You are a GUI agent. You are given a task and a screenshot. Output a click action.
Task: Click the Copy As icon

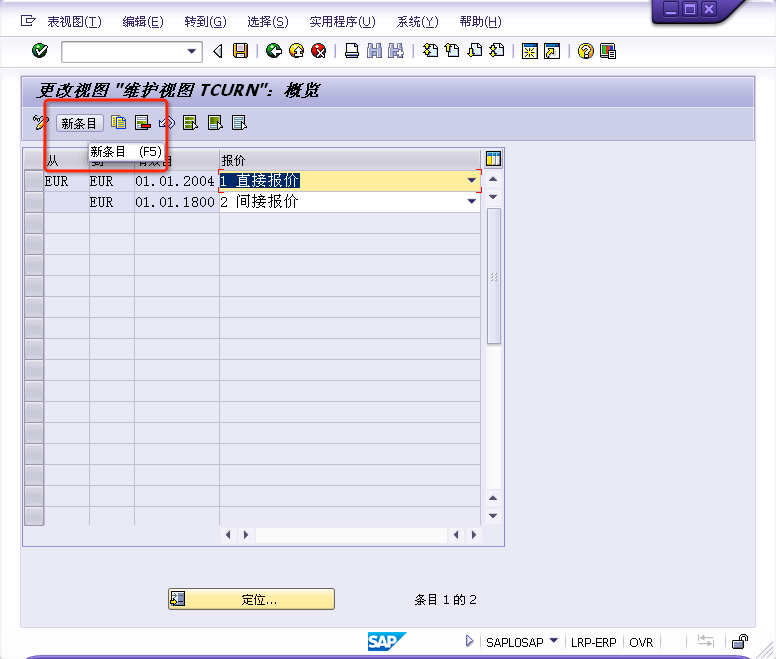(119, 122)
